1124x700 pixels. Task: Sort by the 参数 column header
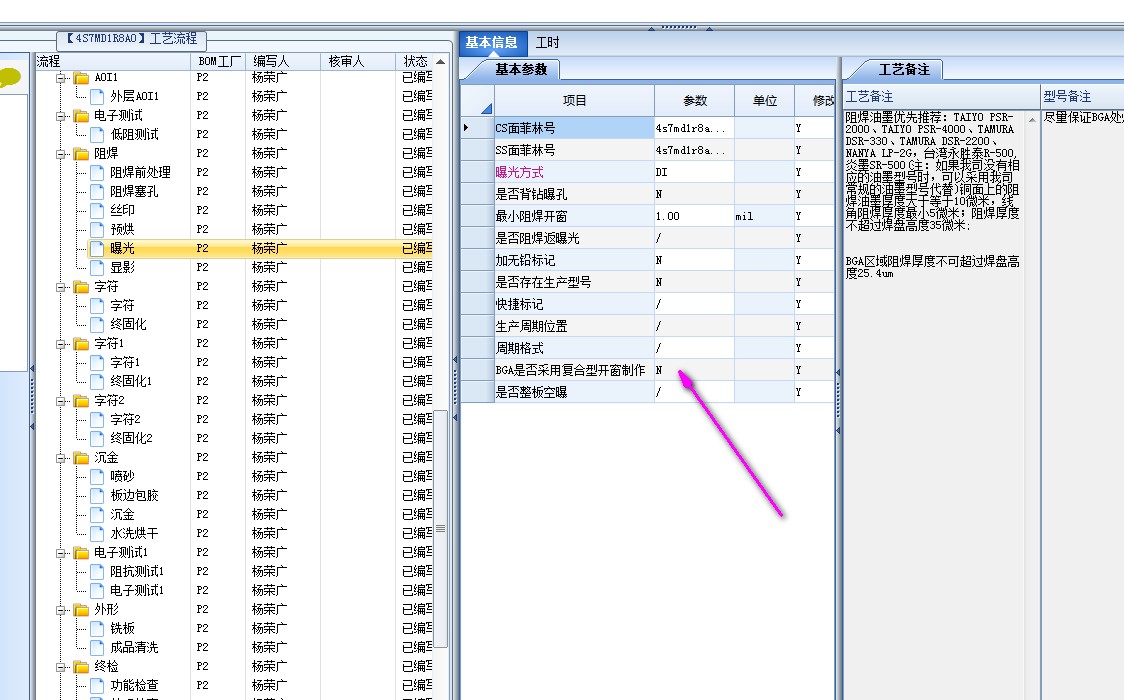(x=695, y=100)
